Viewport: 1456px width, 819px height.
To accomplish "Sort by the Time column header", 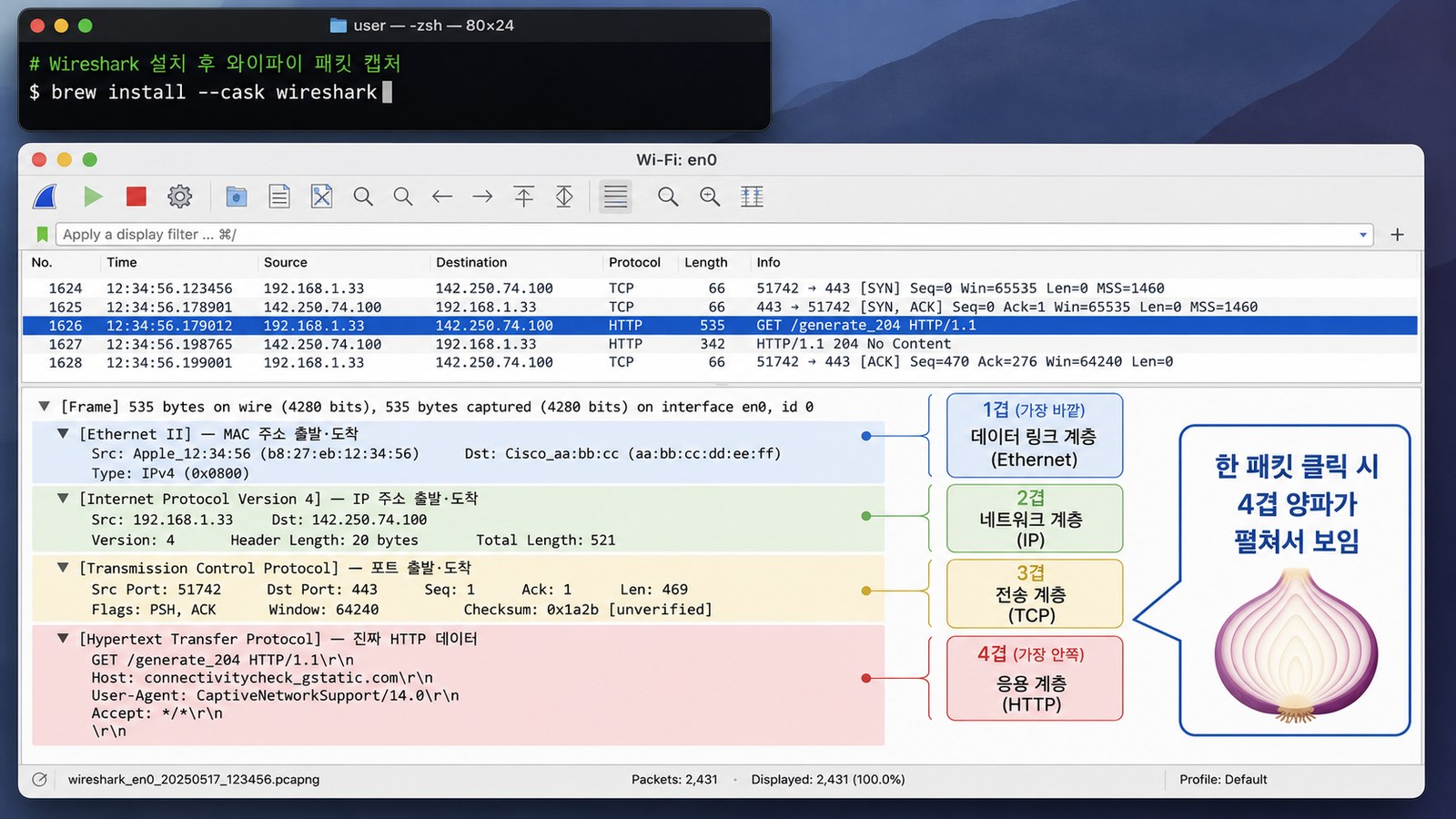I will (122, 262).
